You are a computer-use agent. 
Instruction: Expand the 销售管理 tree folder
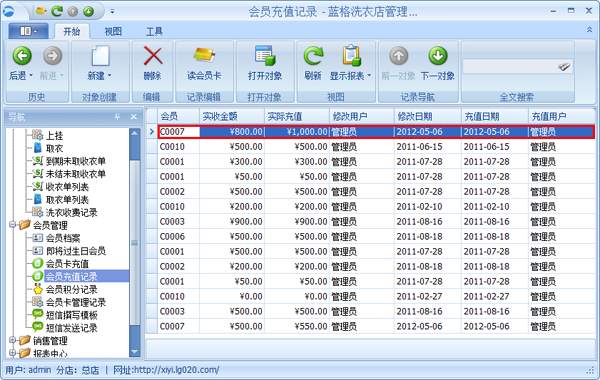(12, 340)
